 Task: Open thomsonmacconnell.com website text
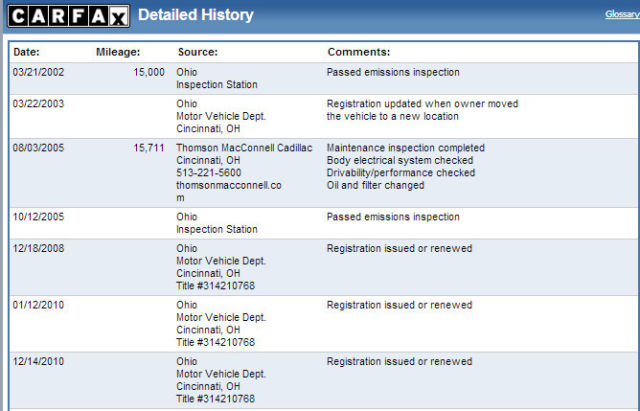point(229,191)
